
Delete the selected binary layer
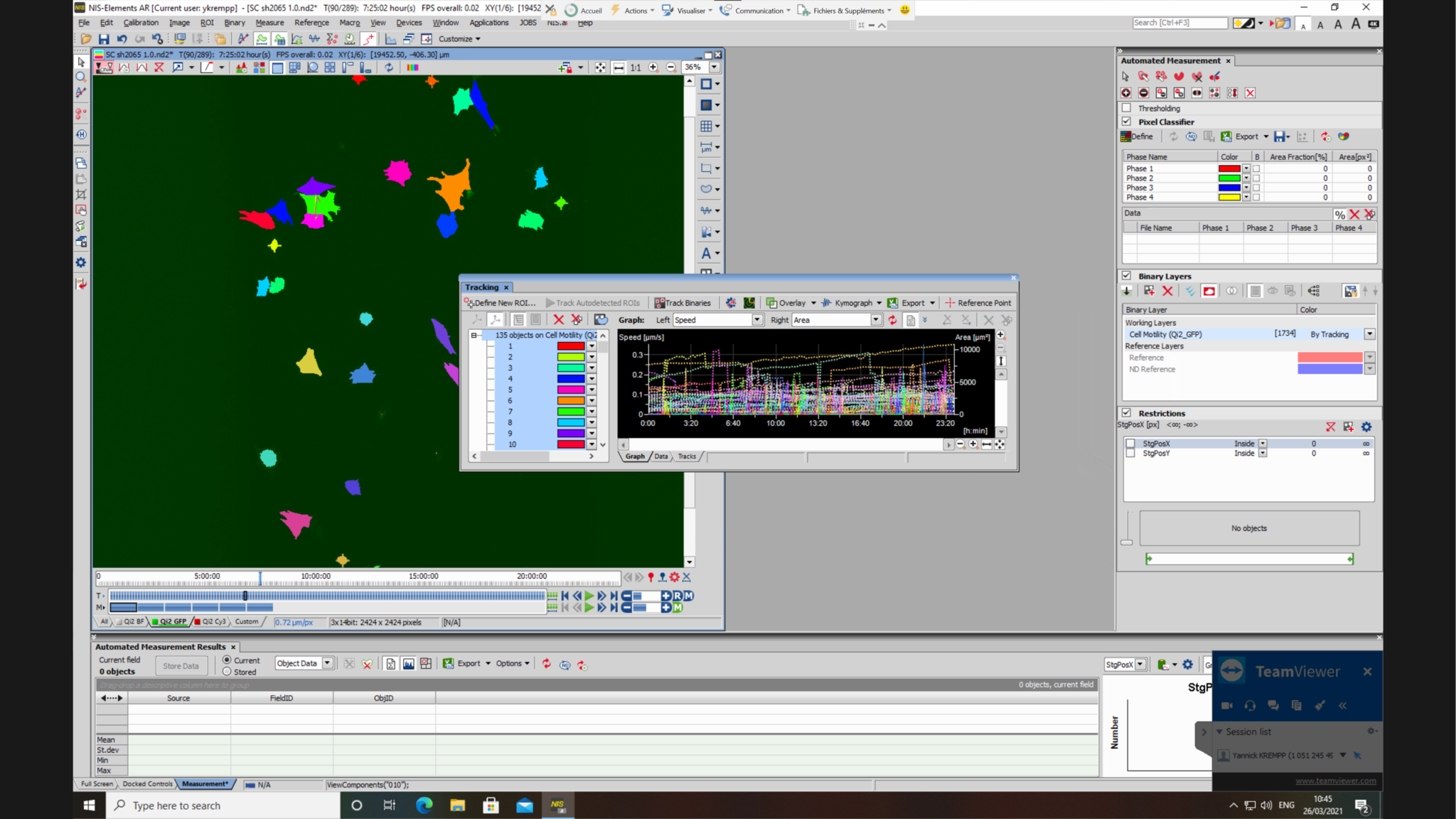click(x=1168, y=291)
